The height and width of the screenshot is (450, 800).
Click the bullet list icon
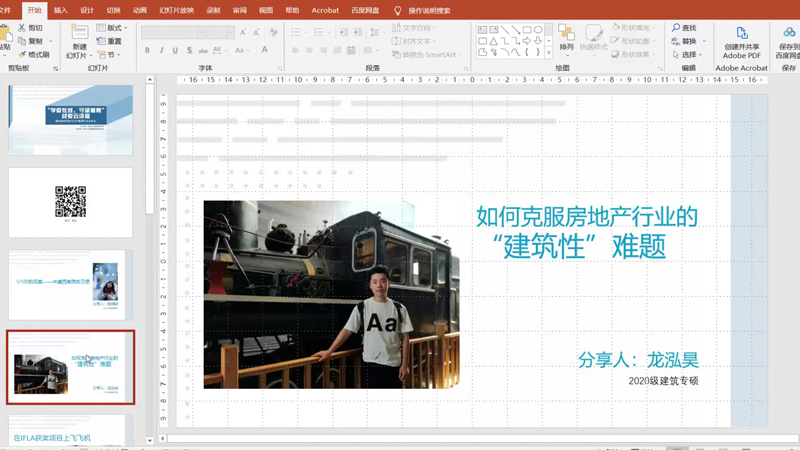pyautogui.click(x=295, y=32)
